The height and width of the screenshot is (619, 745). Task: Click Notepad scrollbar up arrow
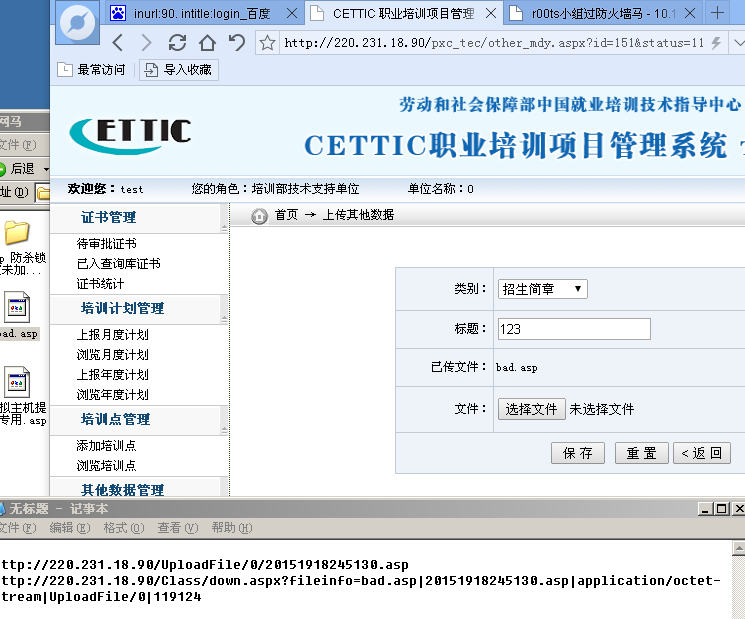(x=739, y=549)
